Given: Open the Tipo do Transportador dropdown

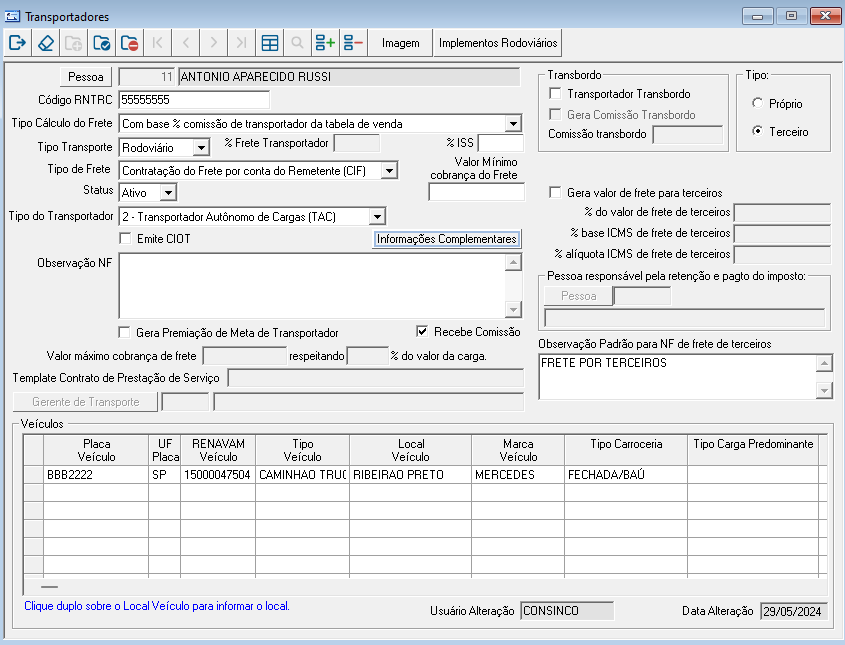Looking at the screenshot, I should [x=377, y=216].
